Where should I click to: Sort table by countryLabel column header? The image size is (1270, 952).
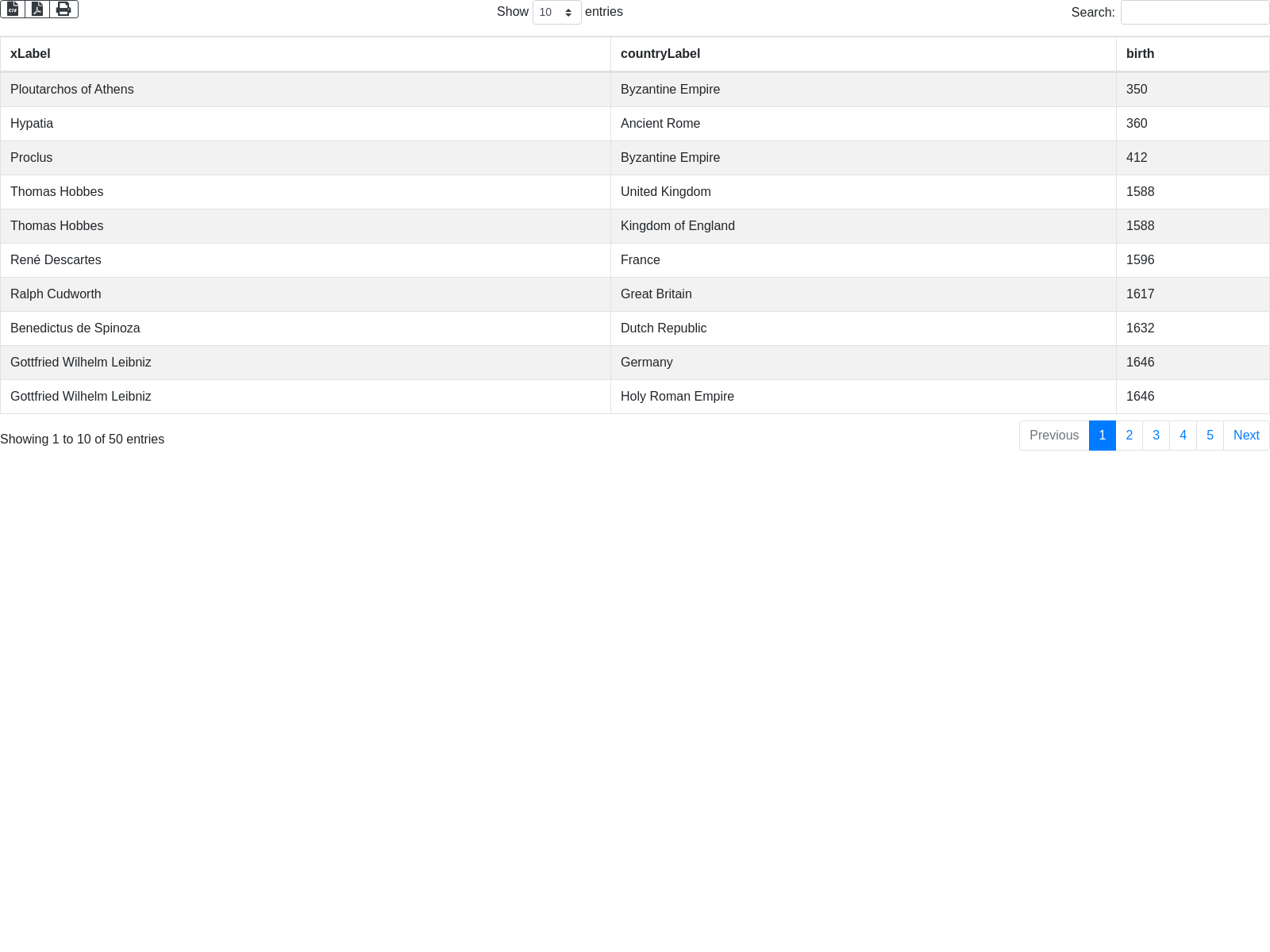click(x=660, y=54)
